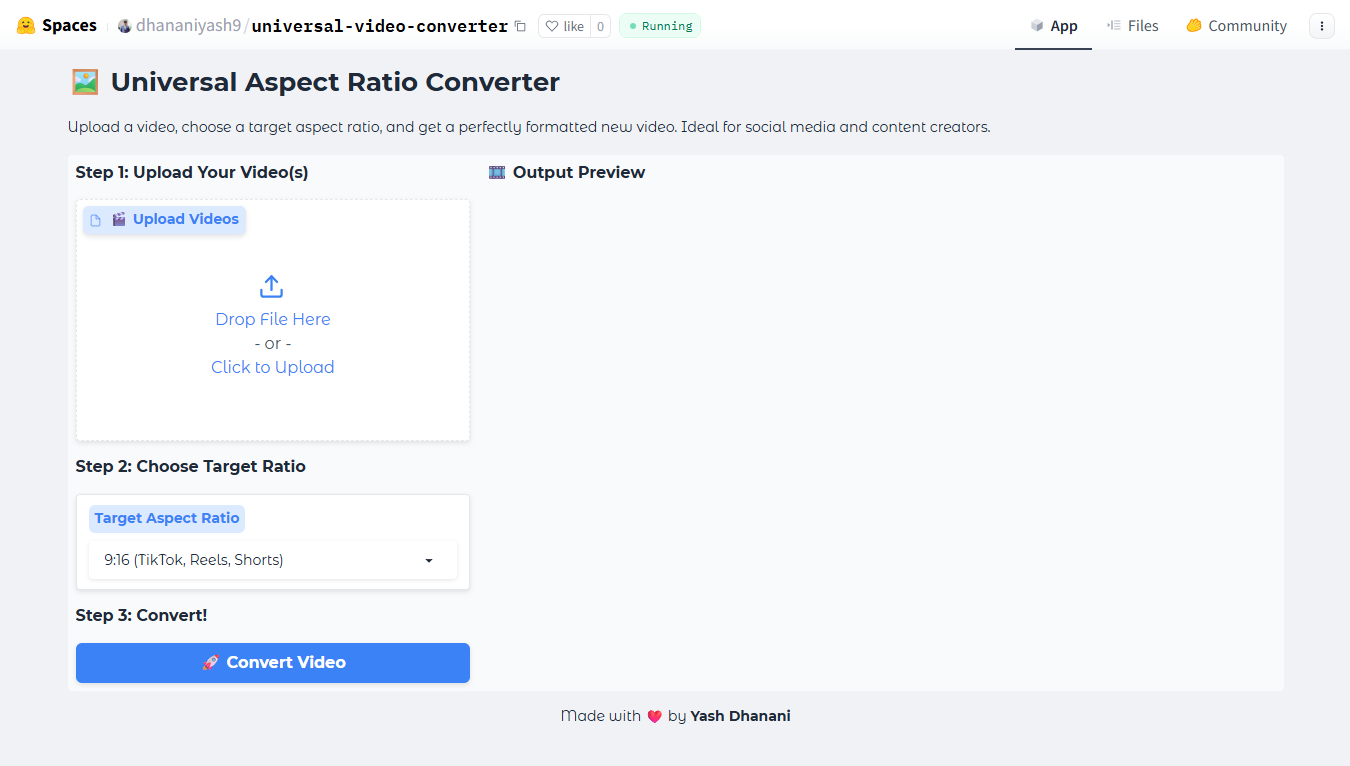1350x766 pixels.
Task: Click the heart icon on the like button
Action: point(551,26)
